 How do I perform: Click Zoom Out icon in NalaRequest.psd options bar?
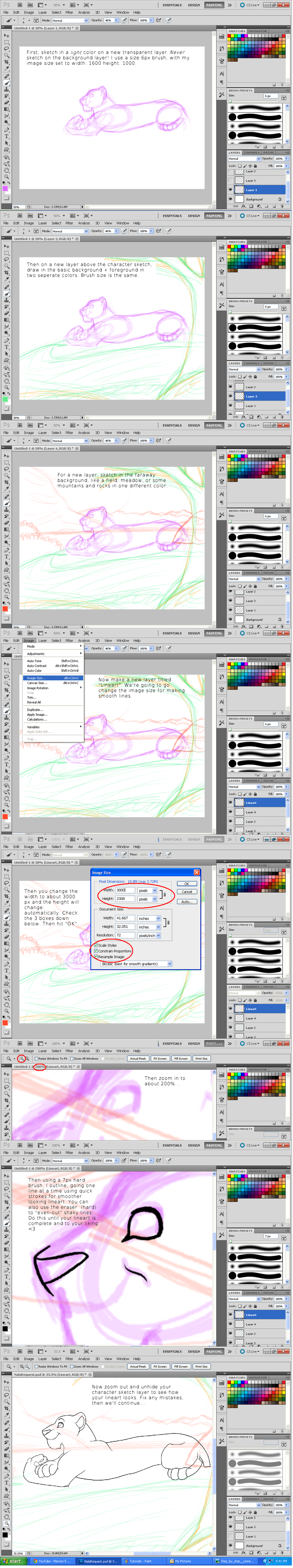coord(27,1366)
